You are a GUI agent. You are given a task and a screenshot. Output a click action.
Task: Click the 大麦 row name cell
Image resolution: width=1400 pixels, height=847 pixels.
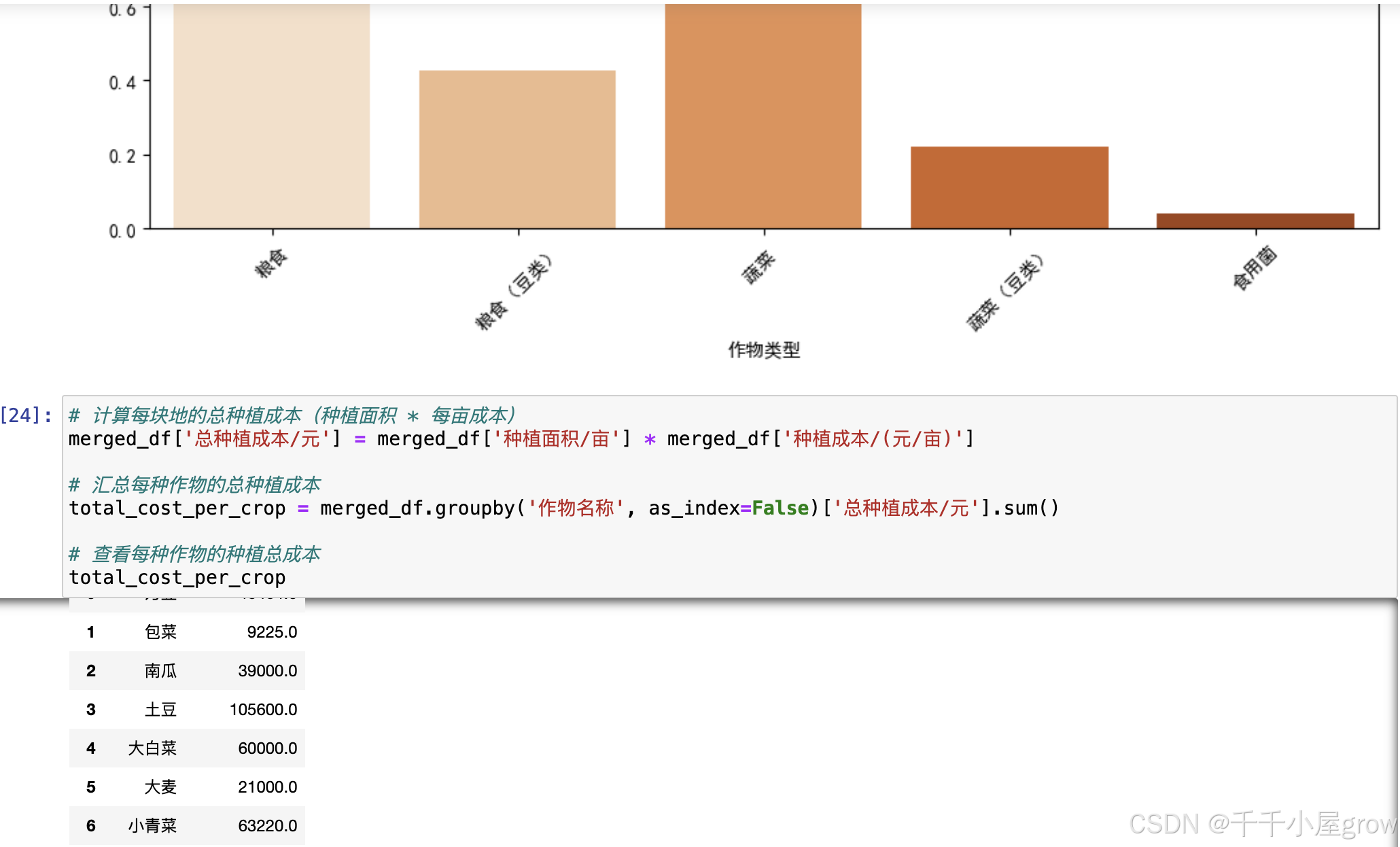(x=160, y=787)
